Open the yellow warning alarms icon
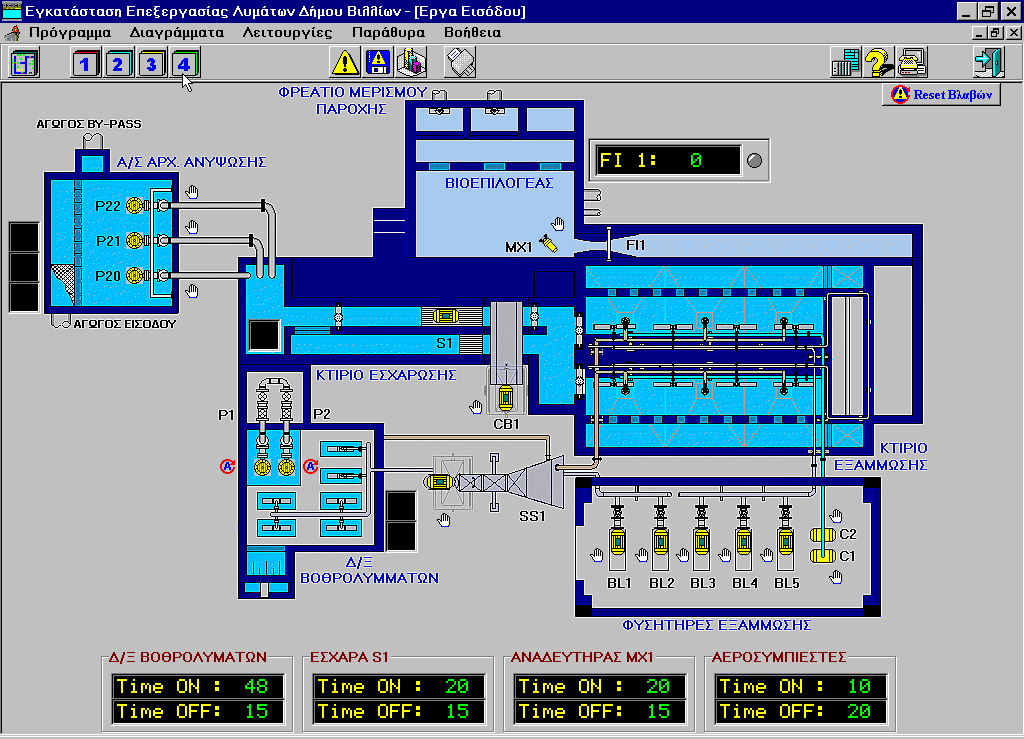Image resolution: width=1024 pixels, height=739 pixels. (345, 63)
